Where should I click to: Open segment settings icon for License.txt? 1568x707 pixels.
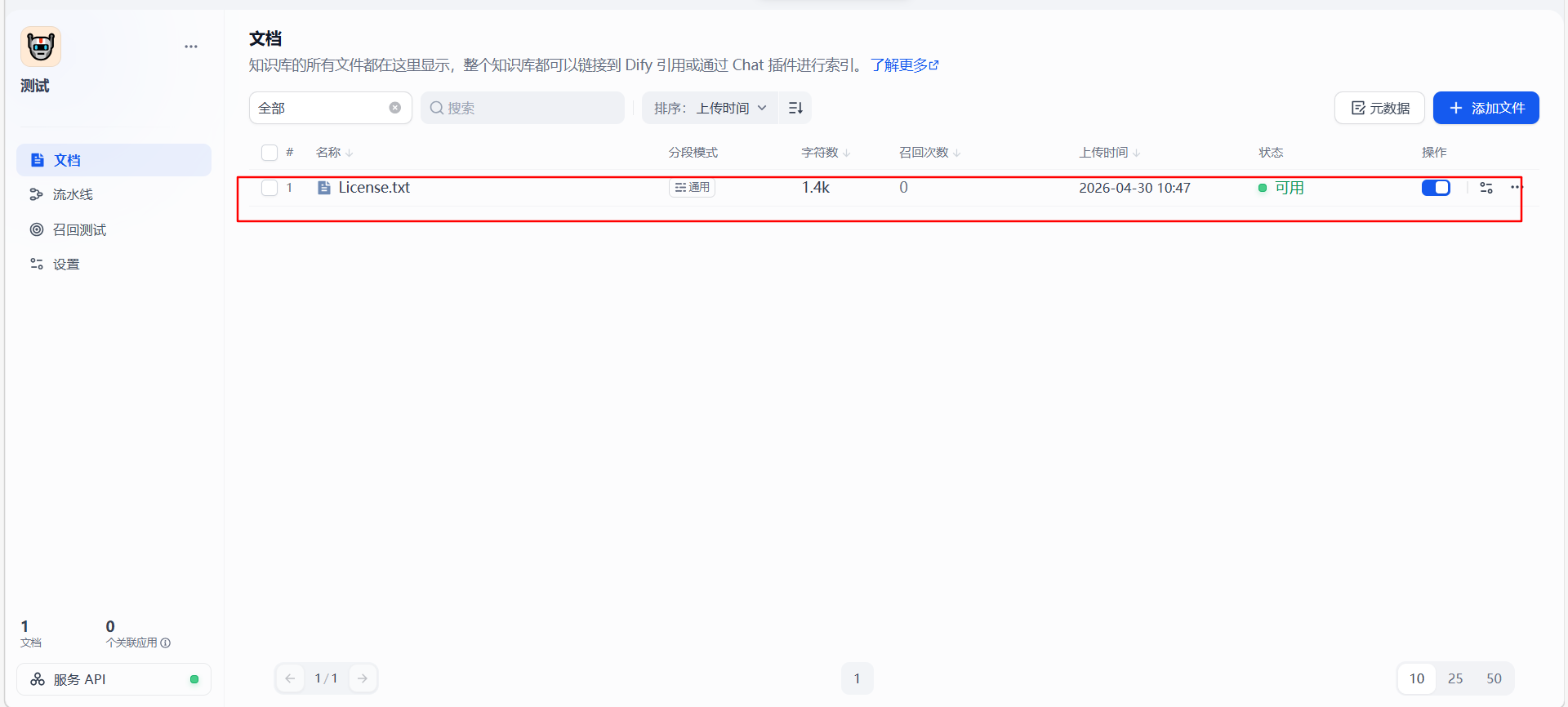pos(1486,188)
